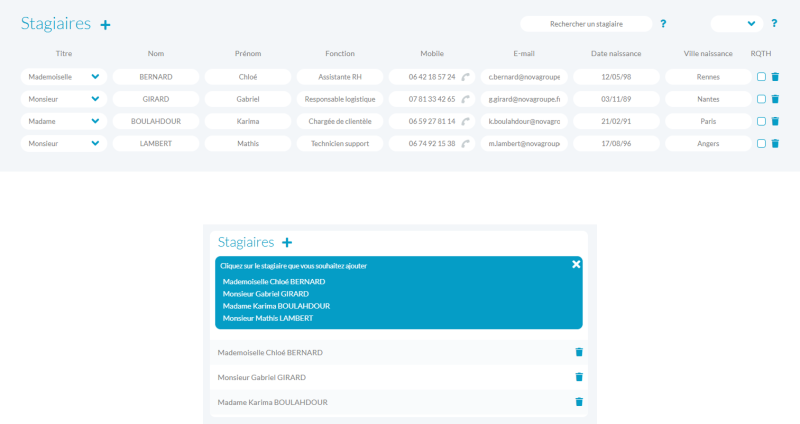Viewport: 800px width, 424px height.
Task: Click the Ville naissance column header
Action: 708,54
